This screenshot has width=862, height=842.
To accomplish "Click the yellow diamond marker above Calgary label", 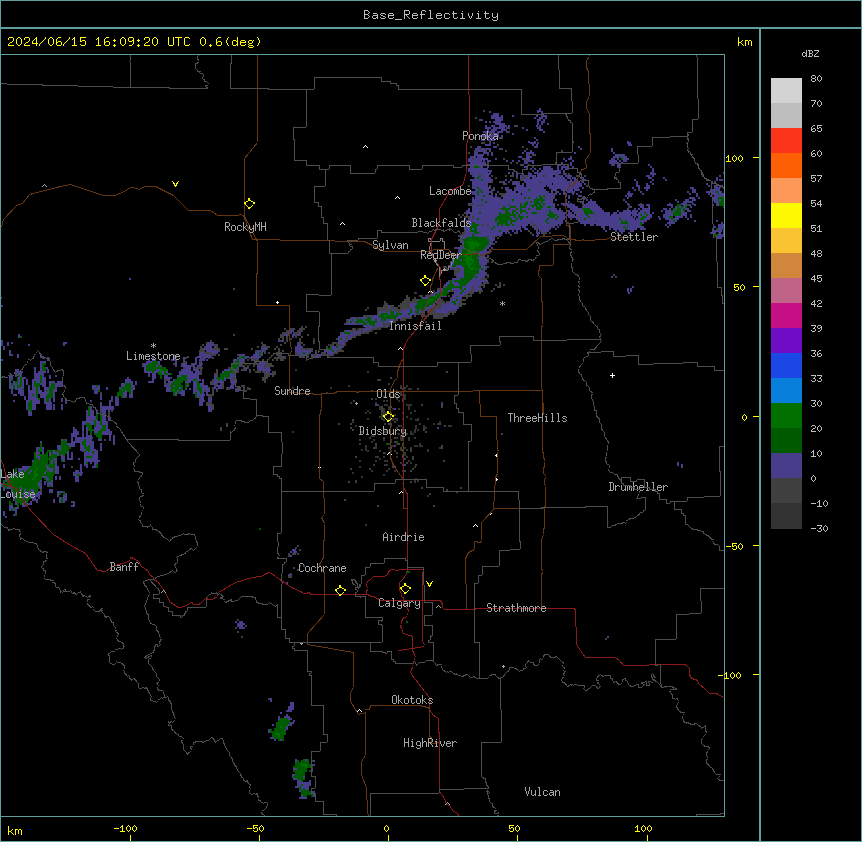I will click(x=405, y=589).
